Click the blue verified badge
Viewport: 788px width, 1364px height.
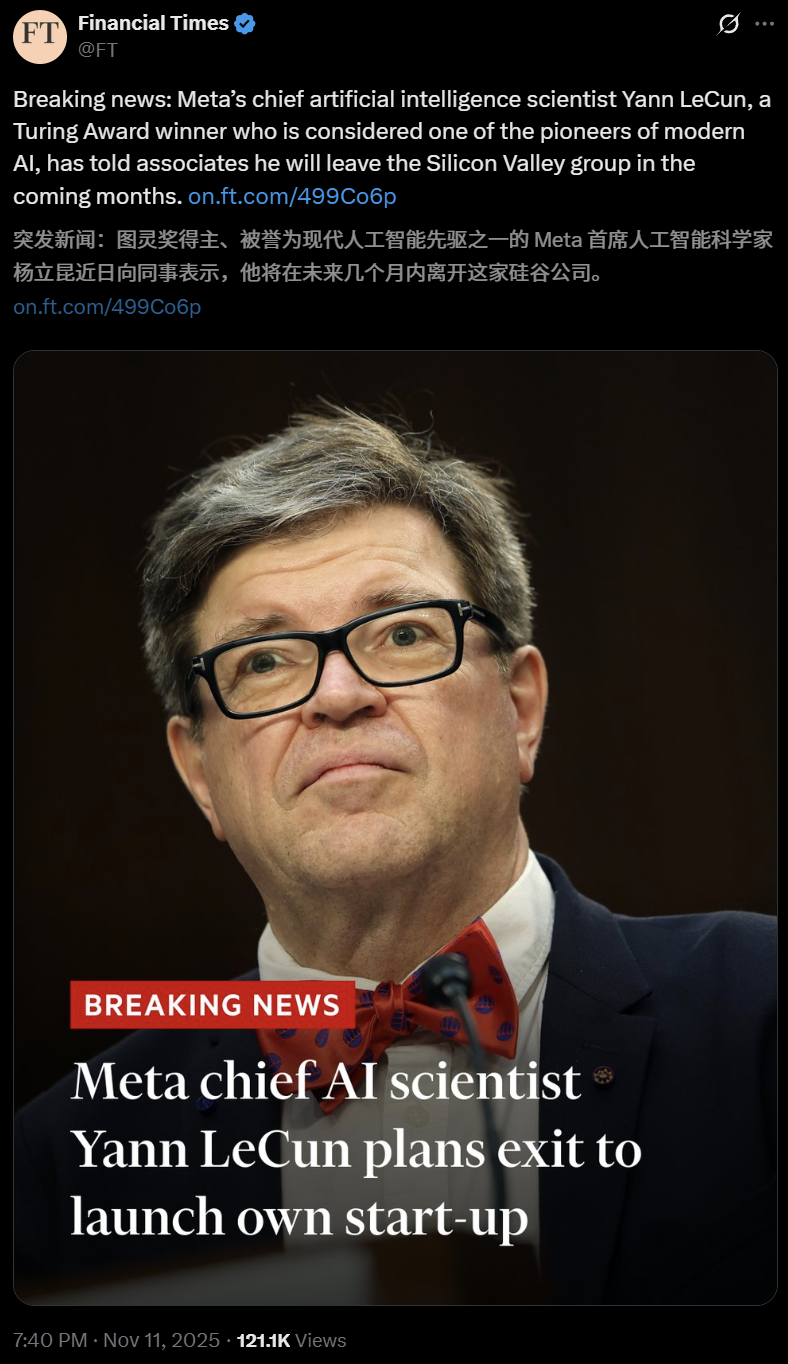tap(245, 23)
